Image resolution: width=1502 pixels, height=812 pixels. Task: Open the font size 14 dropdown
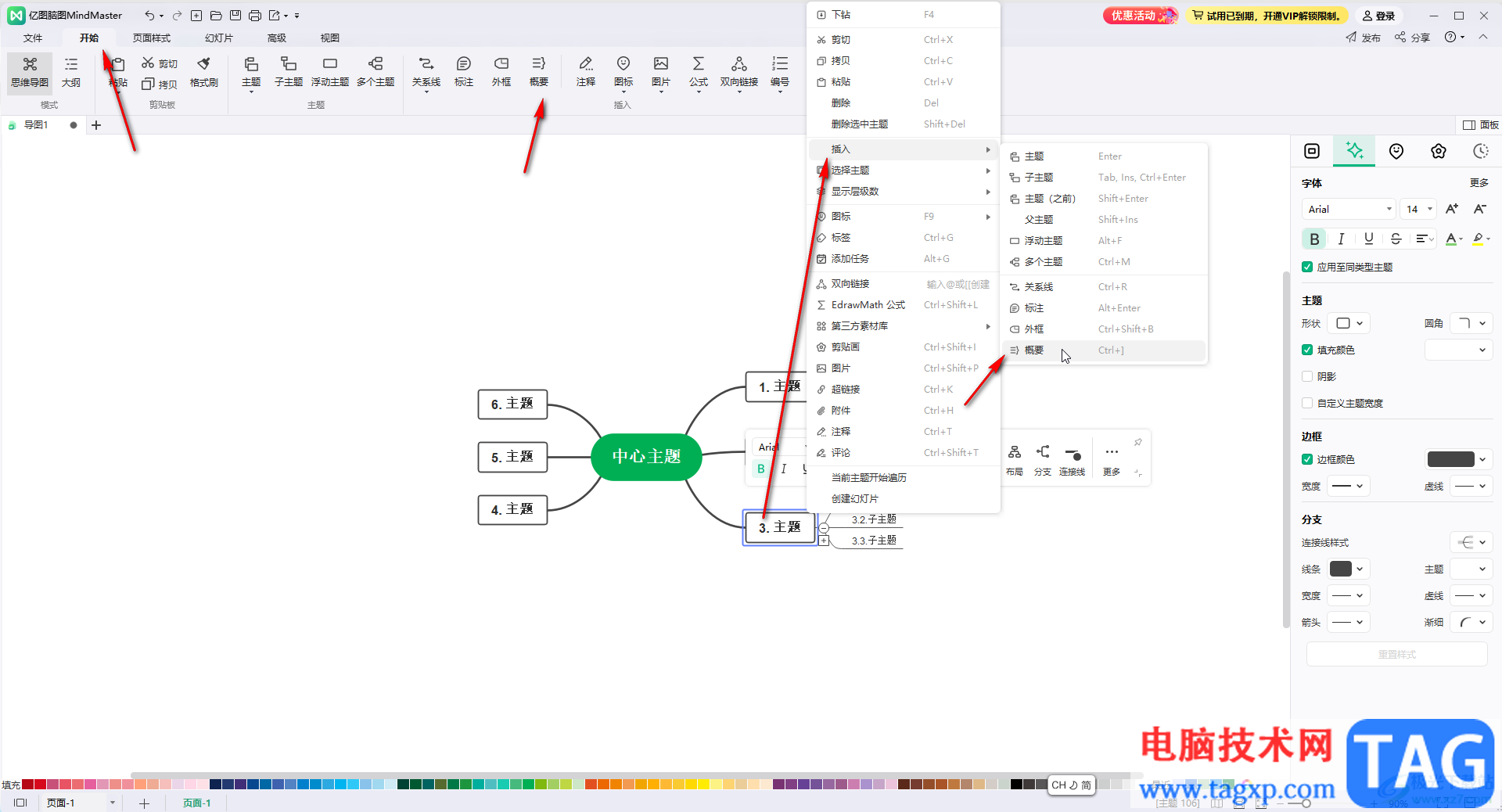pyautogui.click(x=1418, y=209)
